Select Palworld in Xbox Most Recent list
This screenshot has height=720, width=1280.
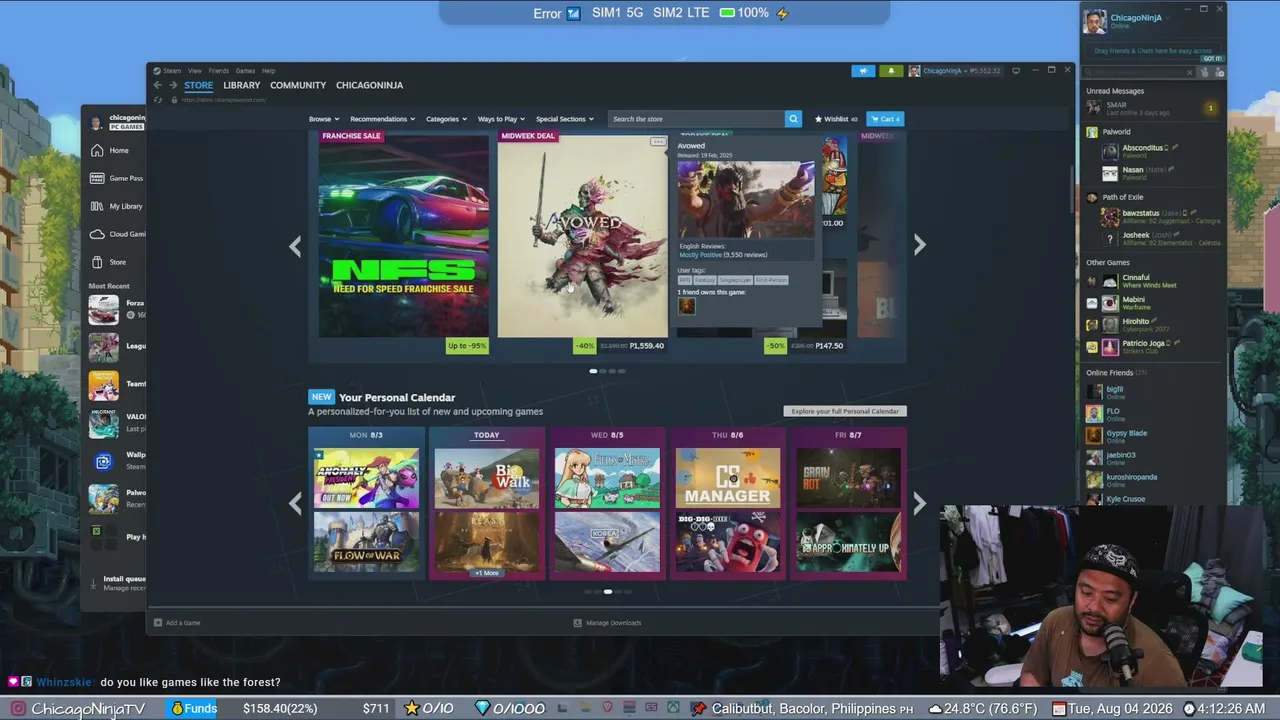coord(117,498)
